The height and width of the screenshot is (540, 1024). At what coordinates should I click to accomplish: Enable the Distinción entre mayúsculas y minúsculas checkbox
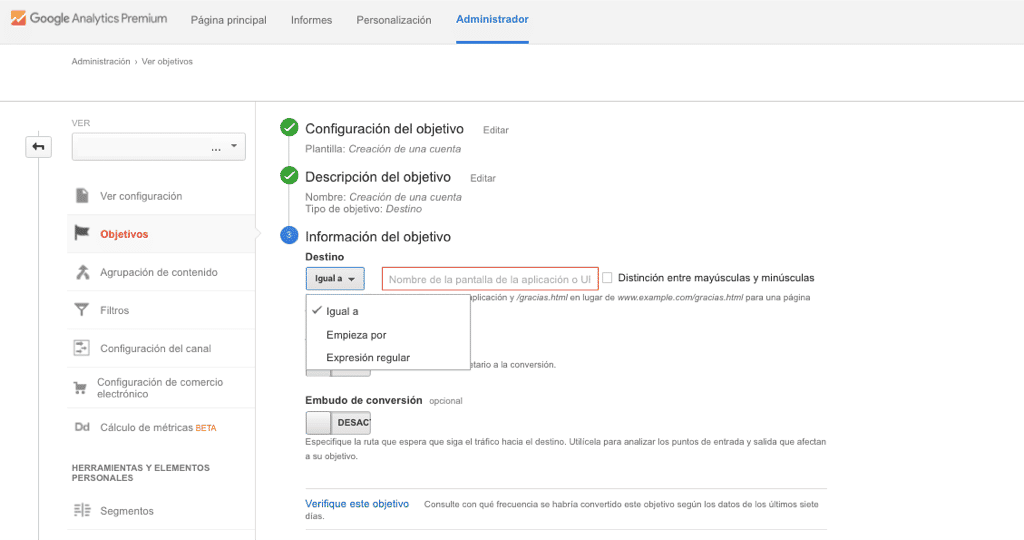[608, 278]
